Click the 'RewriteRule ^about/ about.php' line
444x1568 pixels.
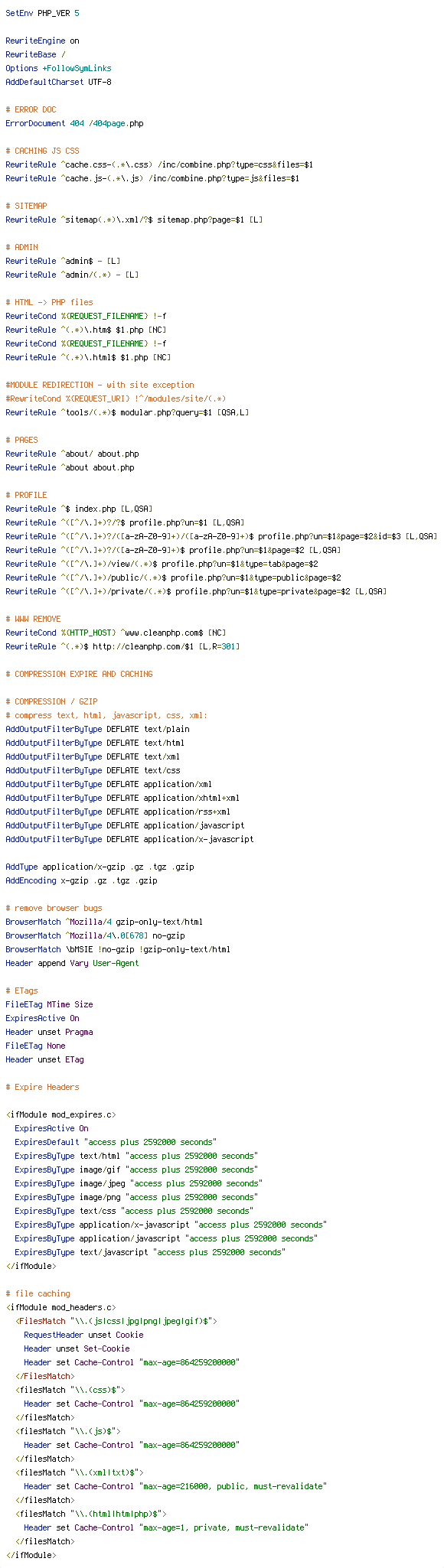click(72, 454)
